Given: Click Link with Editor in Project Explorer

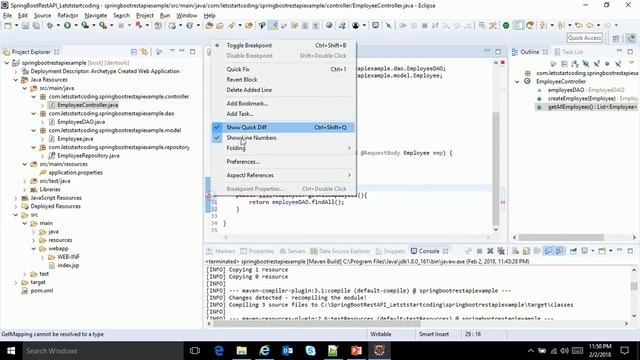Looking at the screenshot, I should pos(144,52).
